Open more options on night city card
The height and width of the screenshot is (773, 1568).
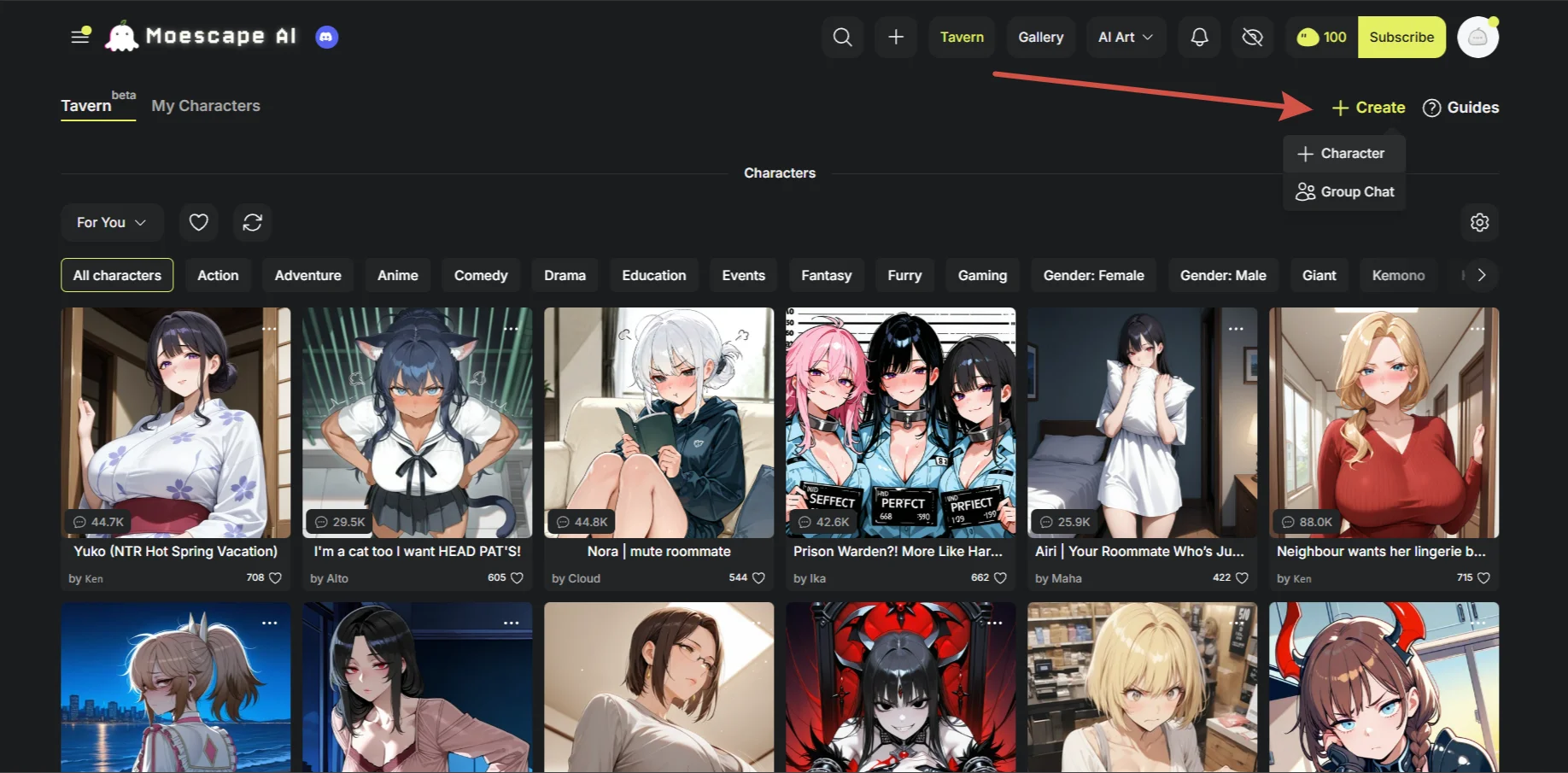pos(270,623)
